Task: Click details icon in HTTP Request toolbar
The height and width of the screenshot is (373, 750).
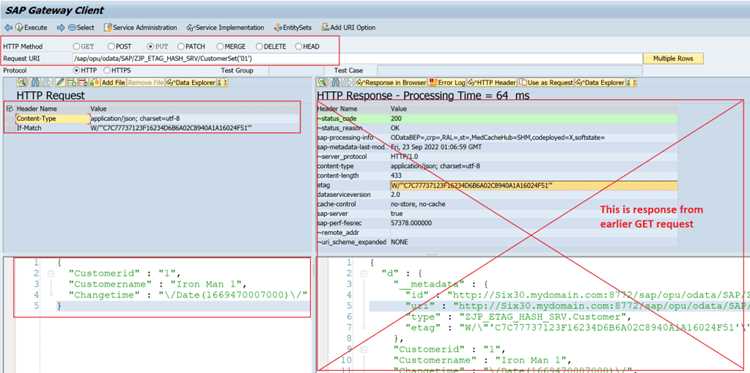Action: tap(22, 83)
